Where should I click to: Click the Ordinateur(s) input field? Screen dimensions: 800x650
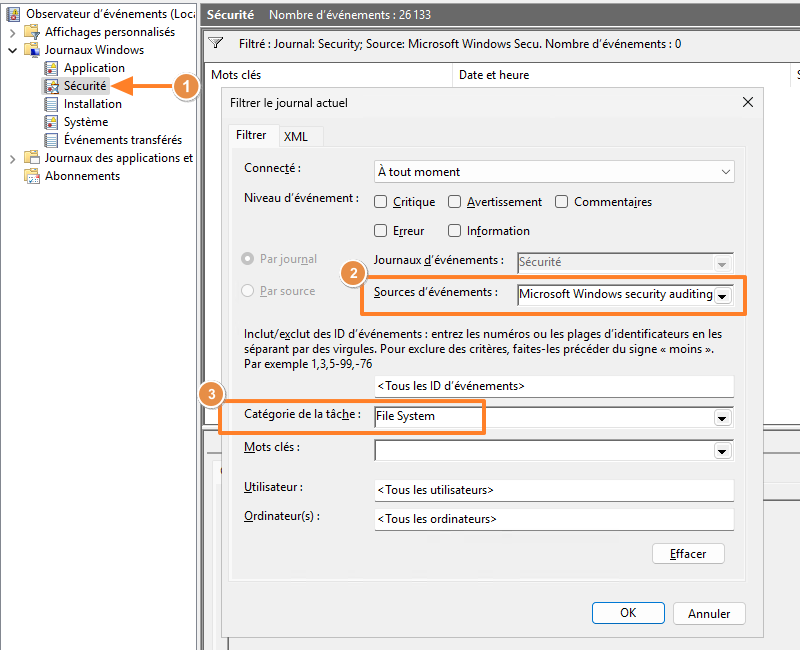click(x=554, y=519)
